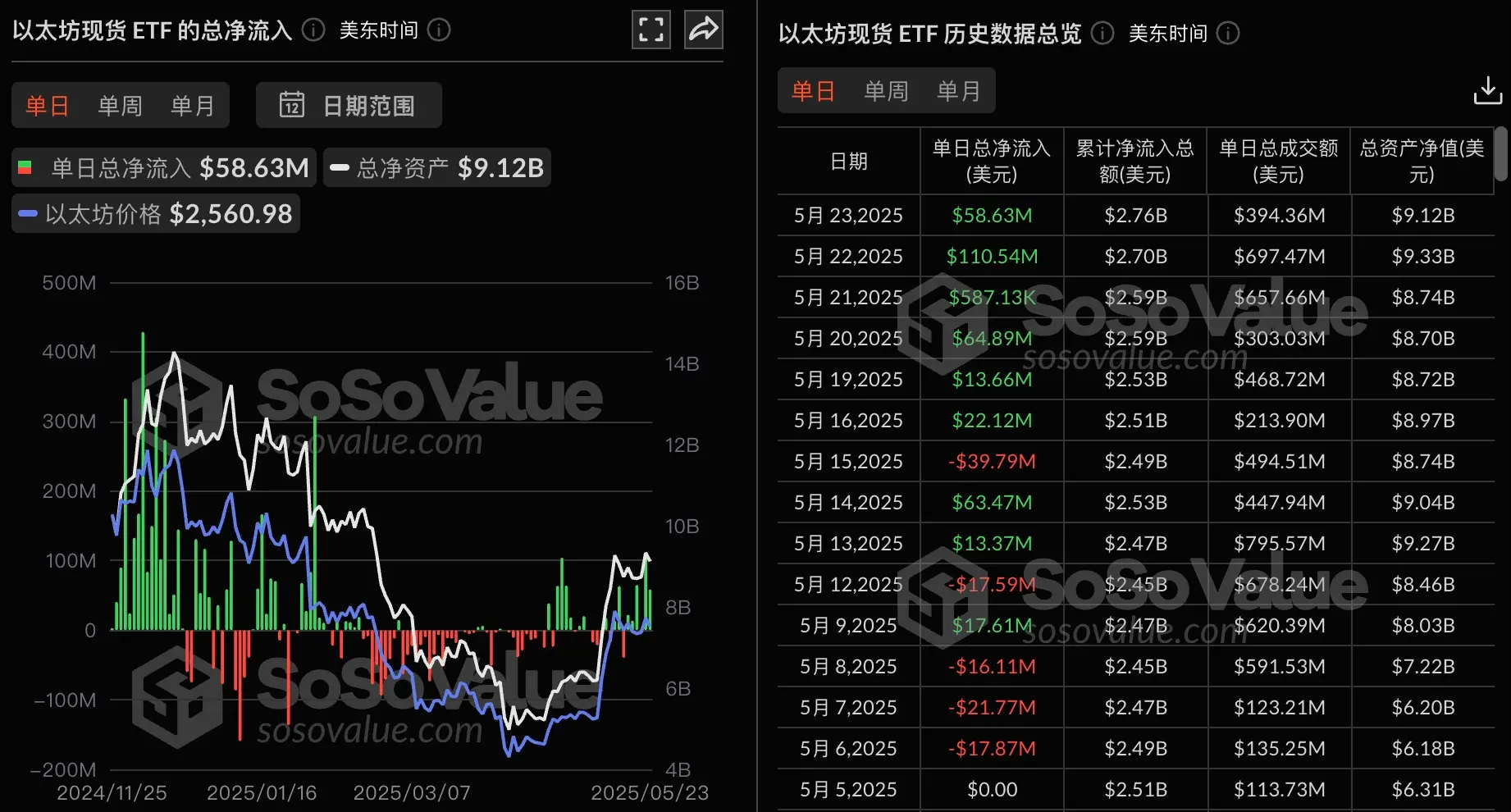Download the historical data table
The image size is (1511, 812).
point(1487,90)
